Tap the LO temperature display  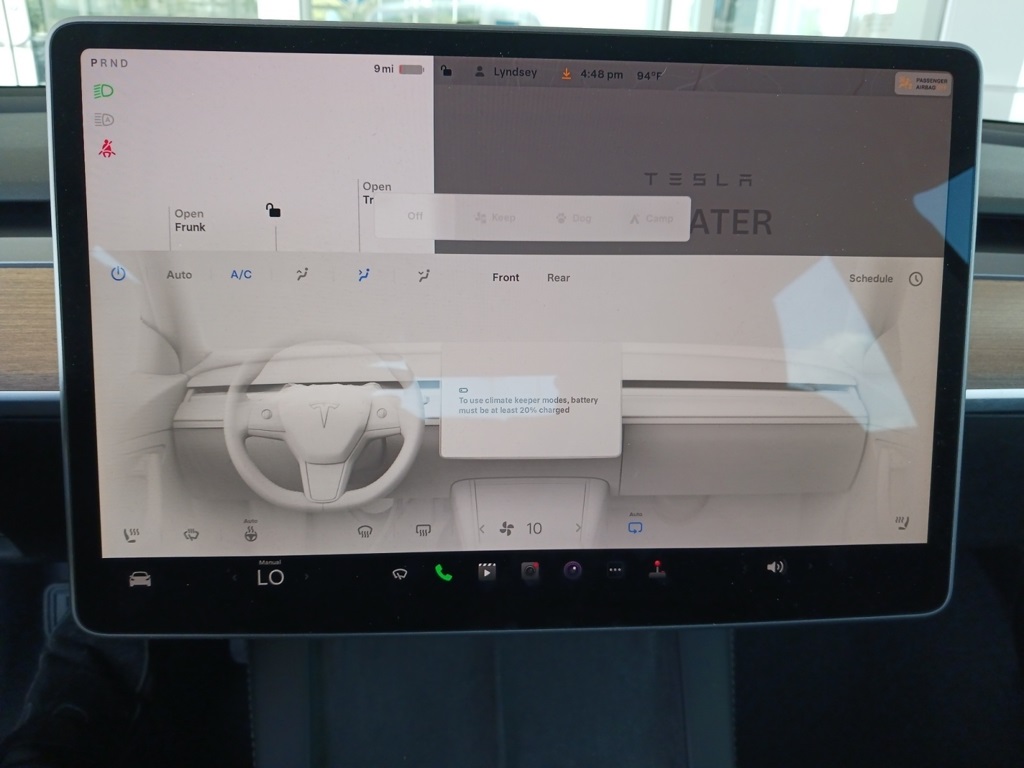coord(270,577)
